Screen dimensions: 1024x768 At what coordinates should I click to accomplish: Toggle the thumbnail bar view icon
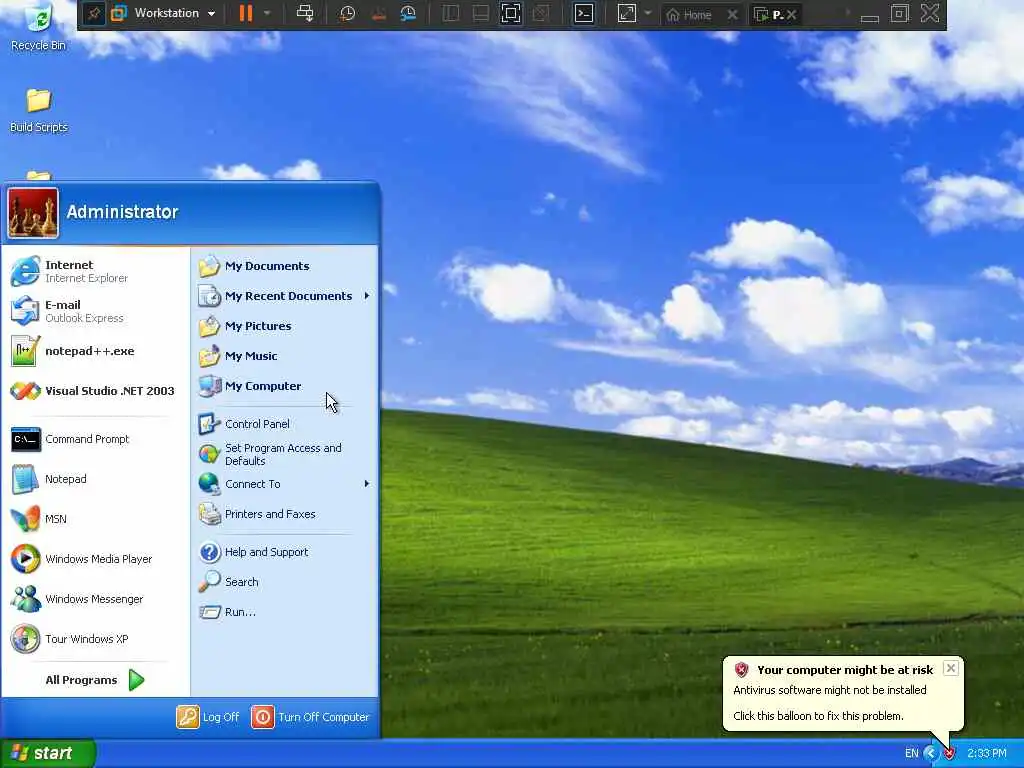(481, 14)
